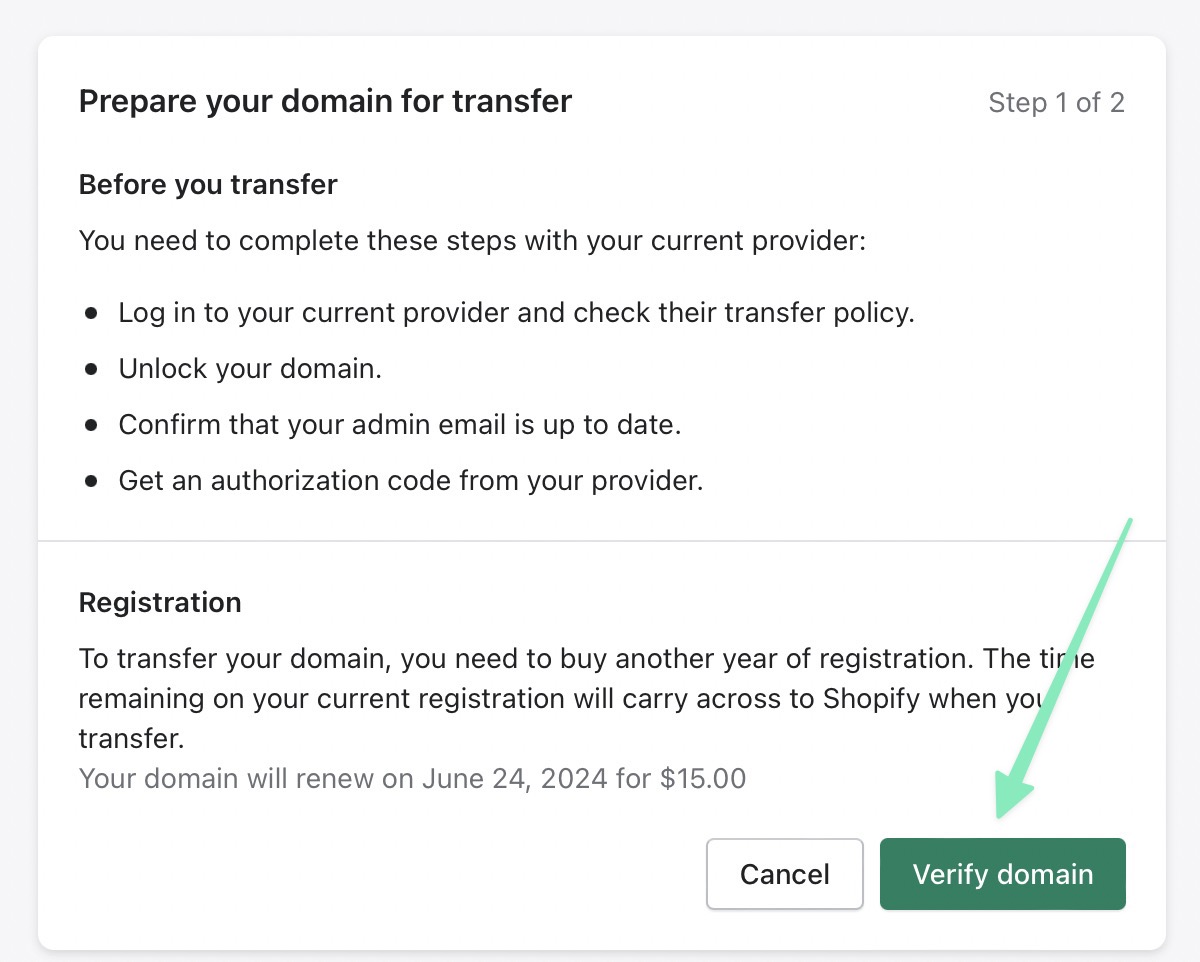Click the "Step 1 of 2" indicator

1056,102
